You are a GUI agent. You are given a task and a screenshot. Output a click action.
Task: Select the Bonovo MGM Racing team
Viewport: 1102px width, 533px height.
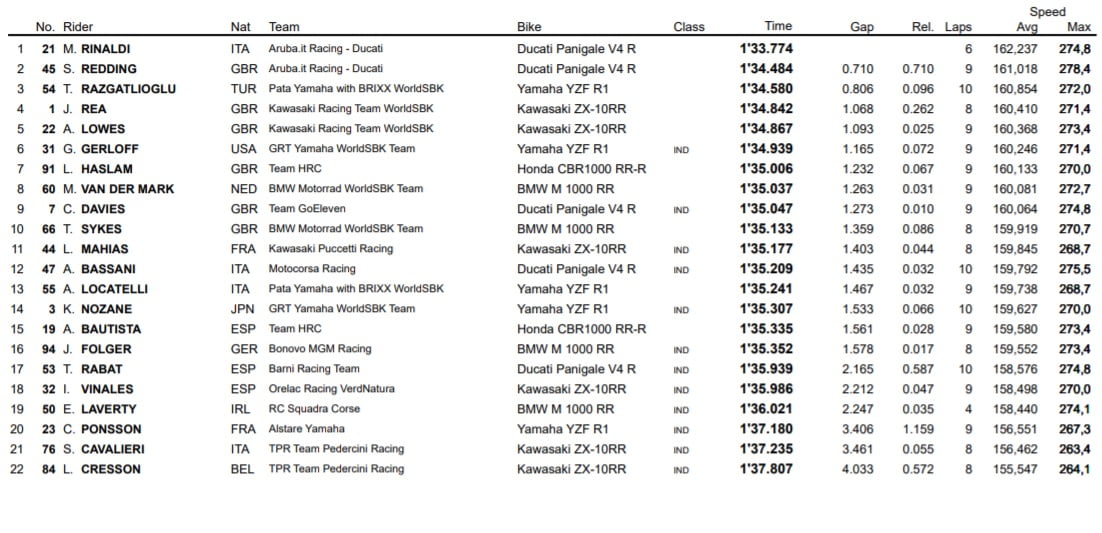click(319, 349)
